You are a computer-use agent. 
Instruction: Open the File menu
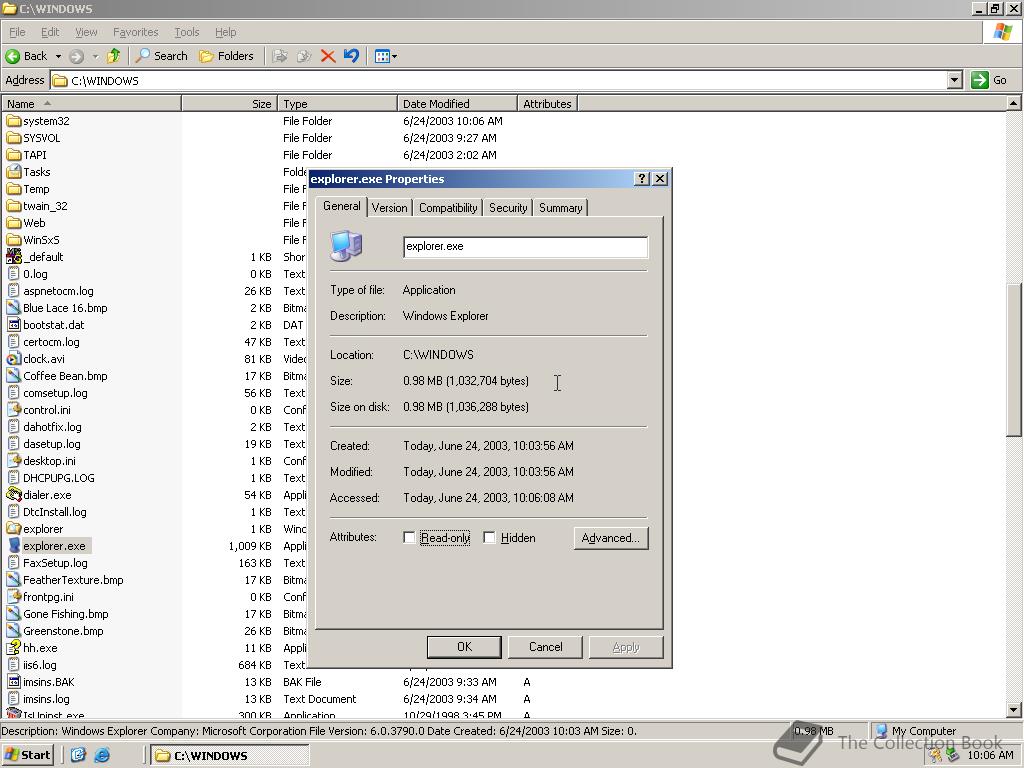(x=17, y=32)
